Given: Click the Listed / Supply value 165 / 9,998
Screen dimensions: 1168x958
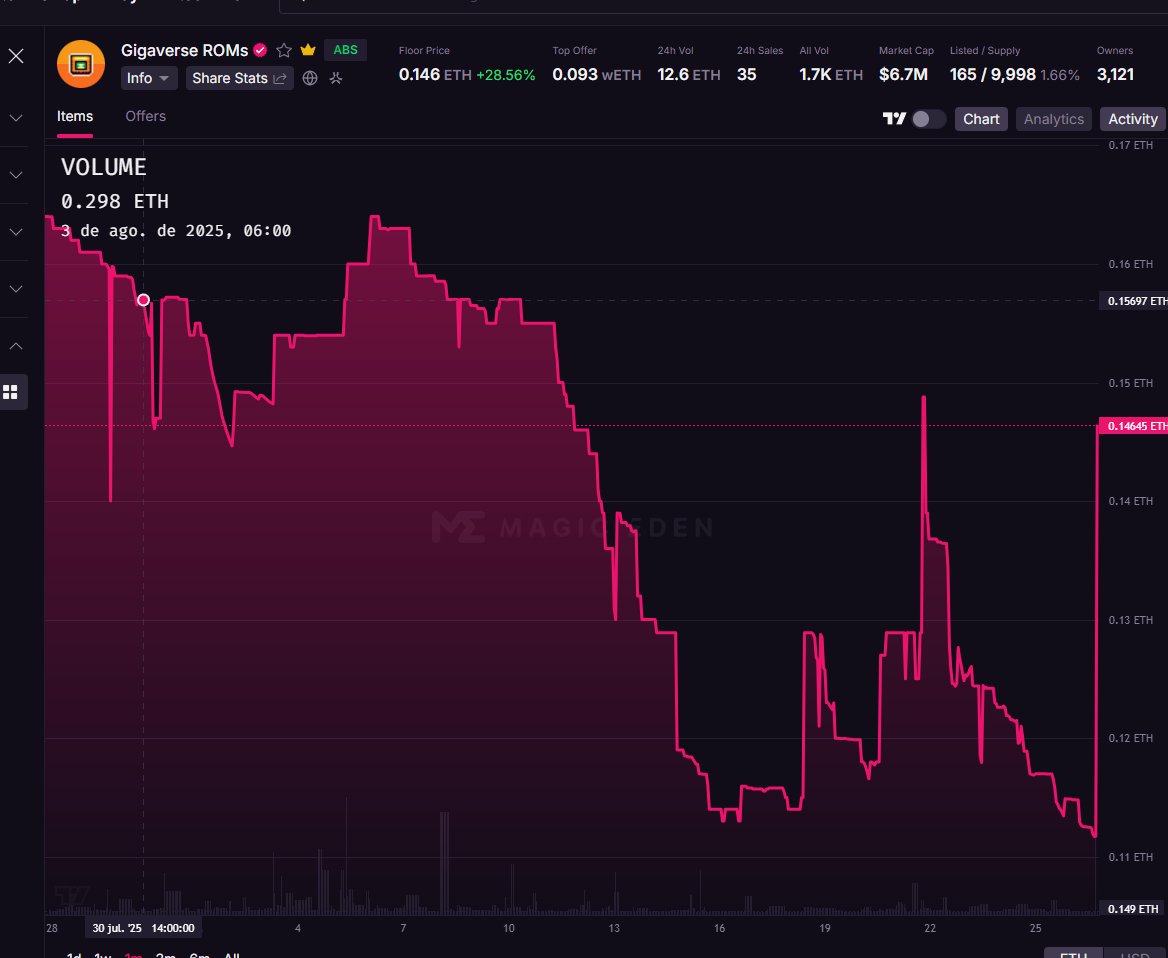Looking at the screenshot, I should pos(992,74).
